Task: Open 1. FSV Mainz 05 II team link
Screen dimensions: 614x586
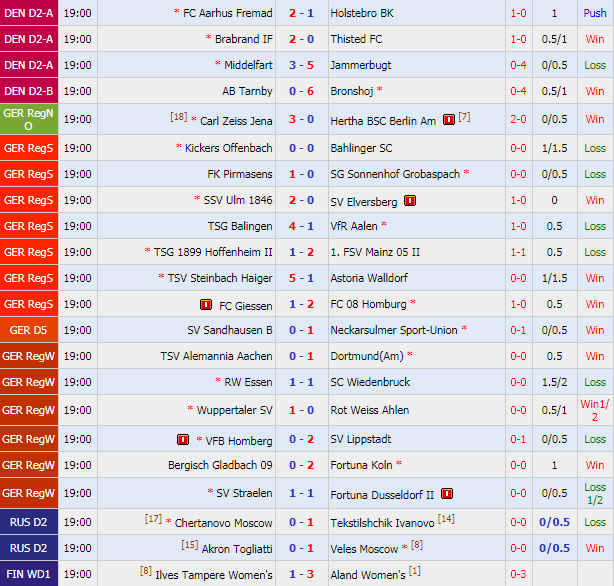Action: click(375, 252)
